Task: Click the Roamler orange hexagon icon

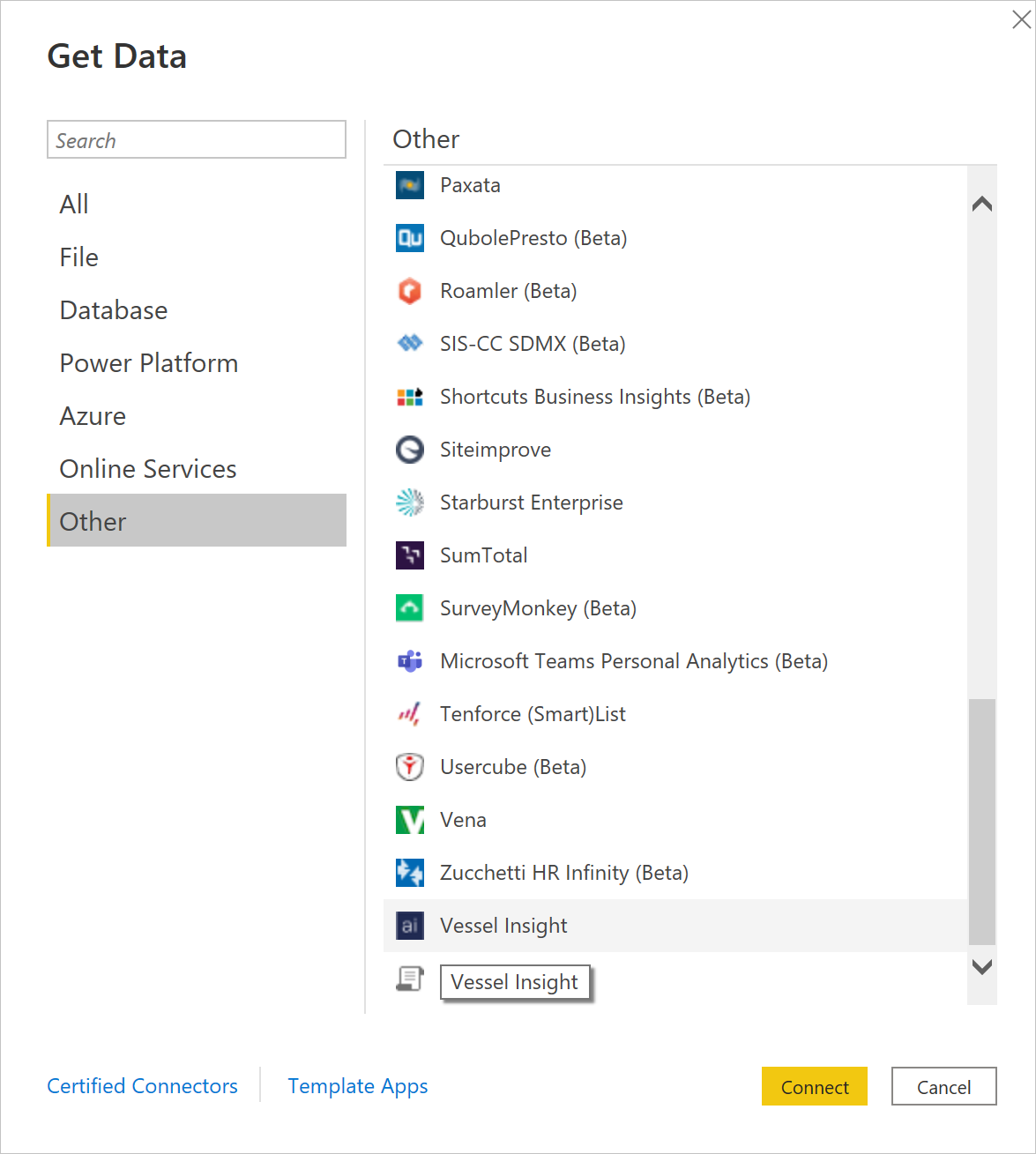Action: coord(410,291)
